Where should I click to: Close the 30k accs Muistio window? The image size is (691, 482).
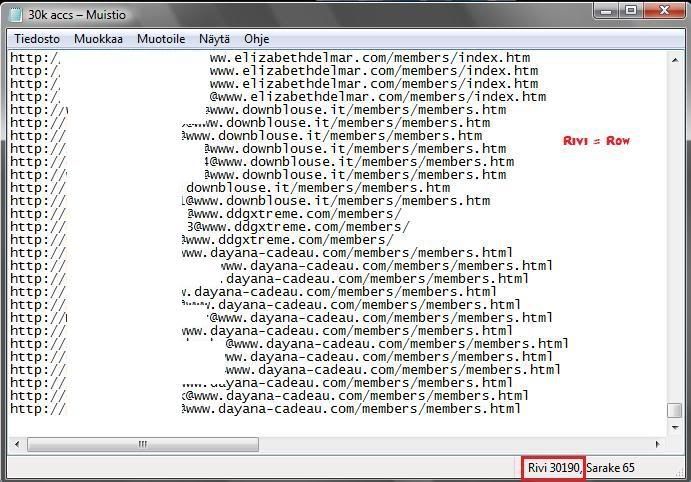[x=663, y=10]
